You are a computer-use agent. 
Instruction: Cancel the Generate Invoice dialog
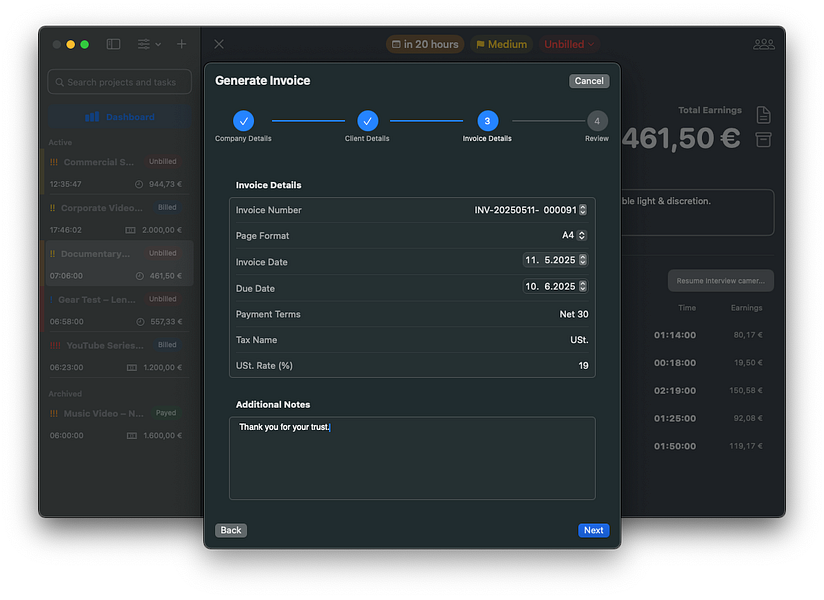(589, 81)
